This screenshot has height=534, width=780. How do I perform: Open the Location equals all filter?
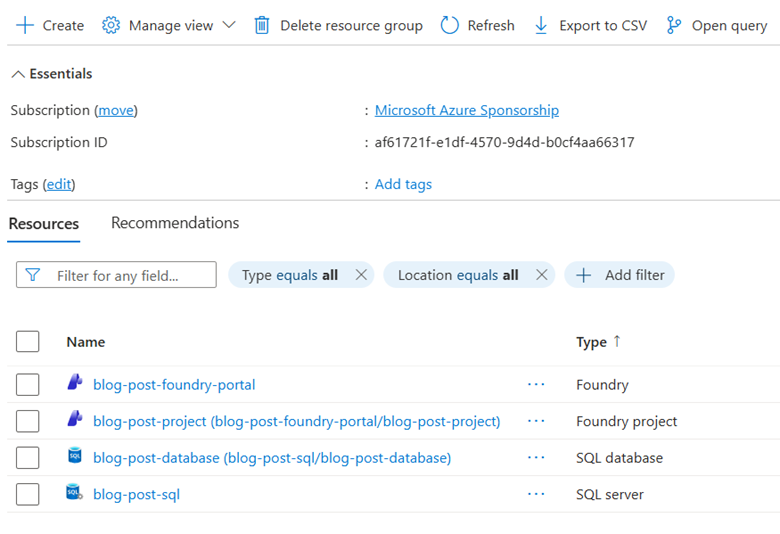pyautogui.click(x=458, y=275)
